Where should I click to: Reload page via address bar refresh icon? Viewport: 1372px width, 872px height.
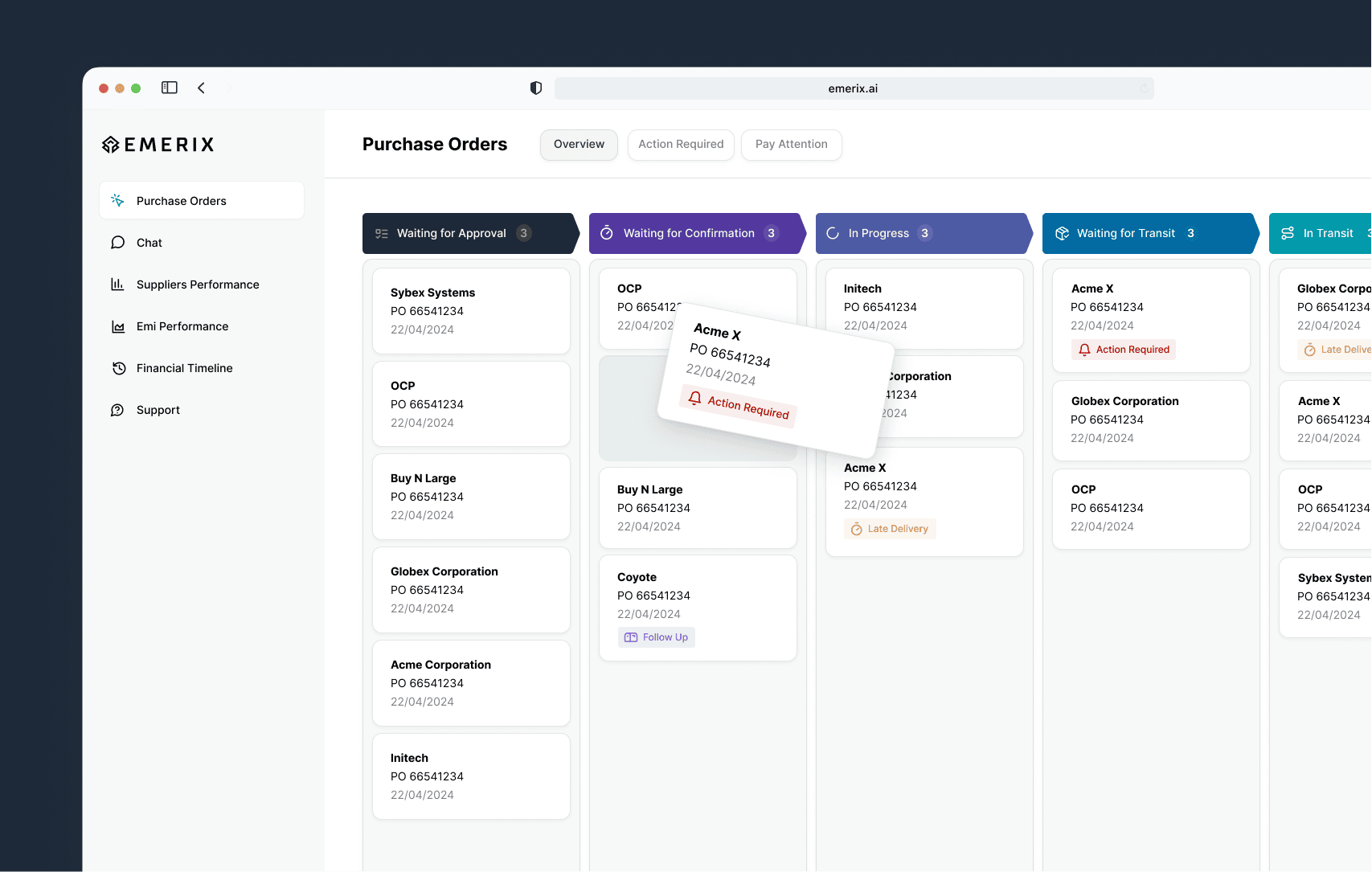[1143, 88]
